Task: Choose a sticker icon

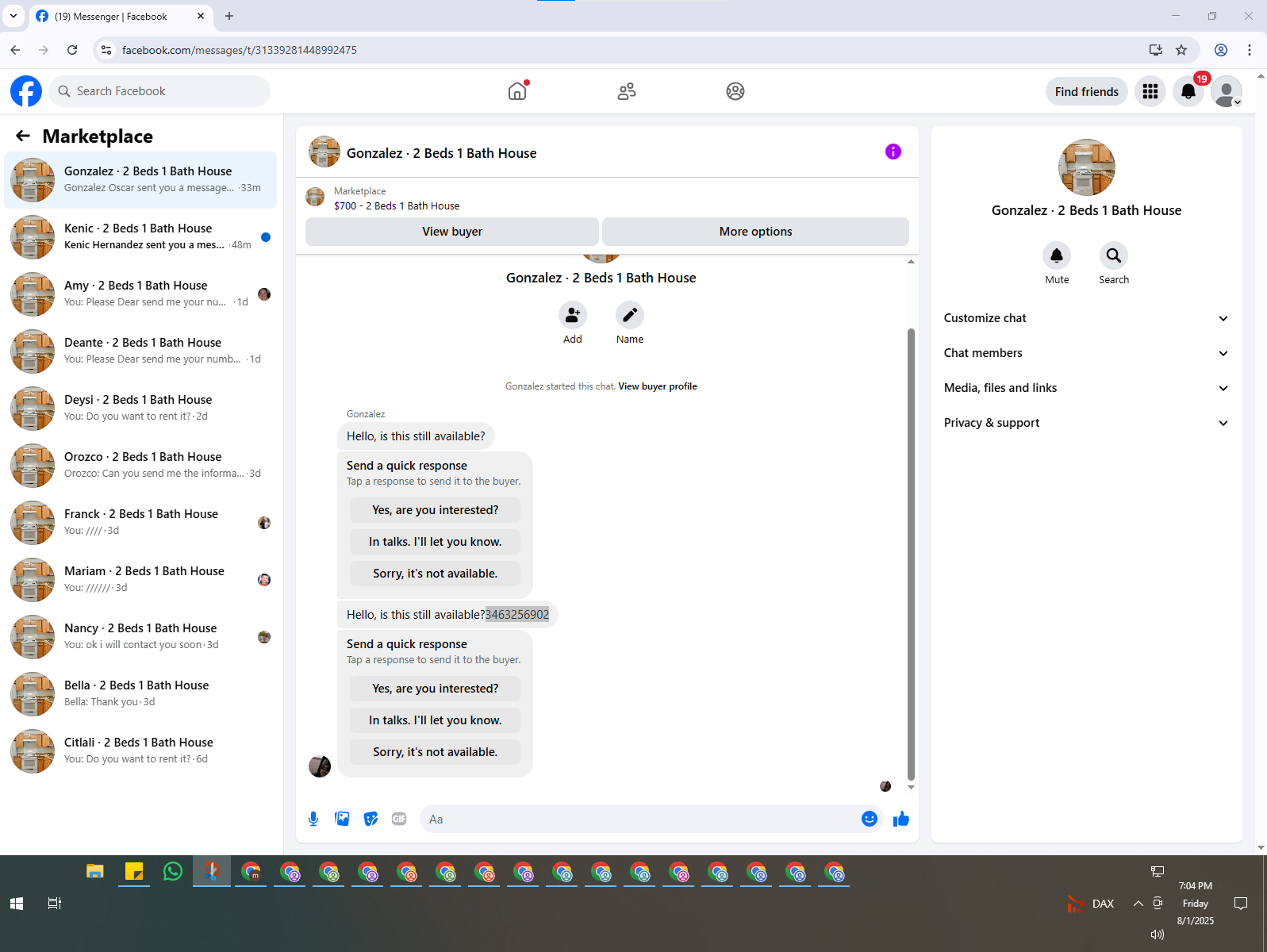Action: click(371, 819)
